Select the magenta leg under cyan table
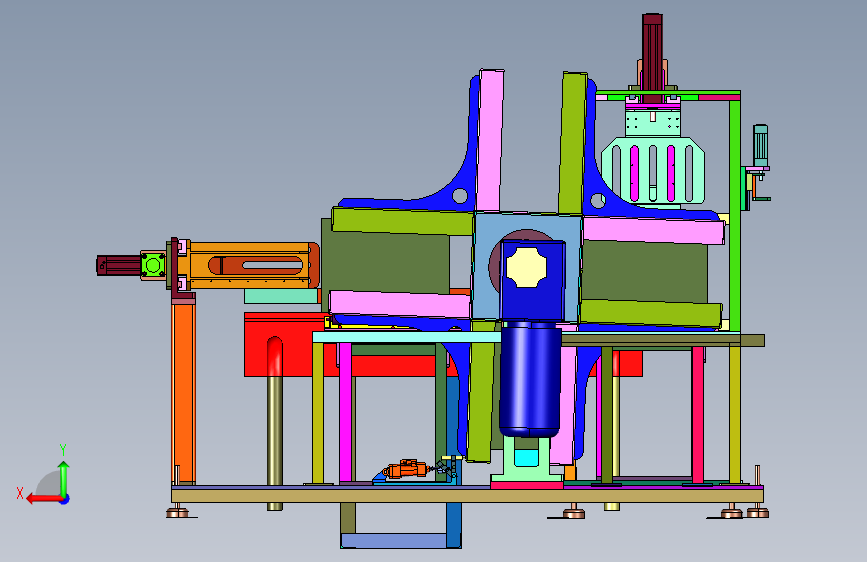Viewport: 867px width, 562px height. (346, 413)
